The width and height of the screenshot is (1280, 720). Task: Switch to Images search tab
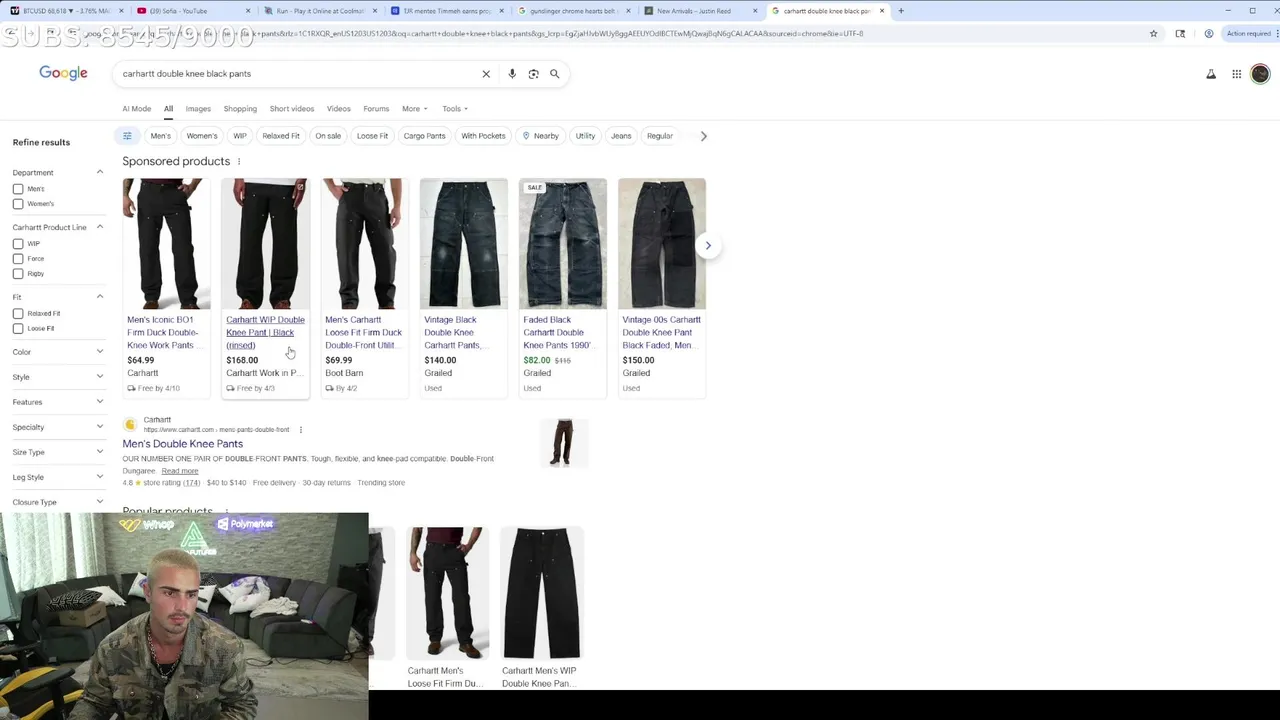[x=198, y=109]
